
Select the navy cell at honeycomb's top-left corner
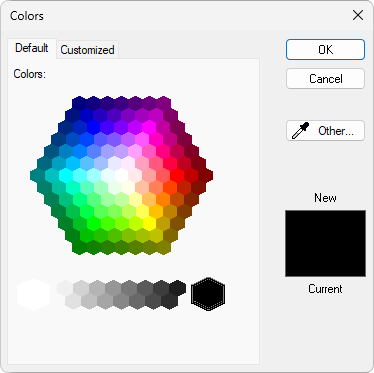79,103
